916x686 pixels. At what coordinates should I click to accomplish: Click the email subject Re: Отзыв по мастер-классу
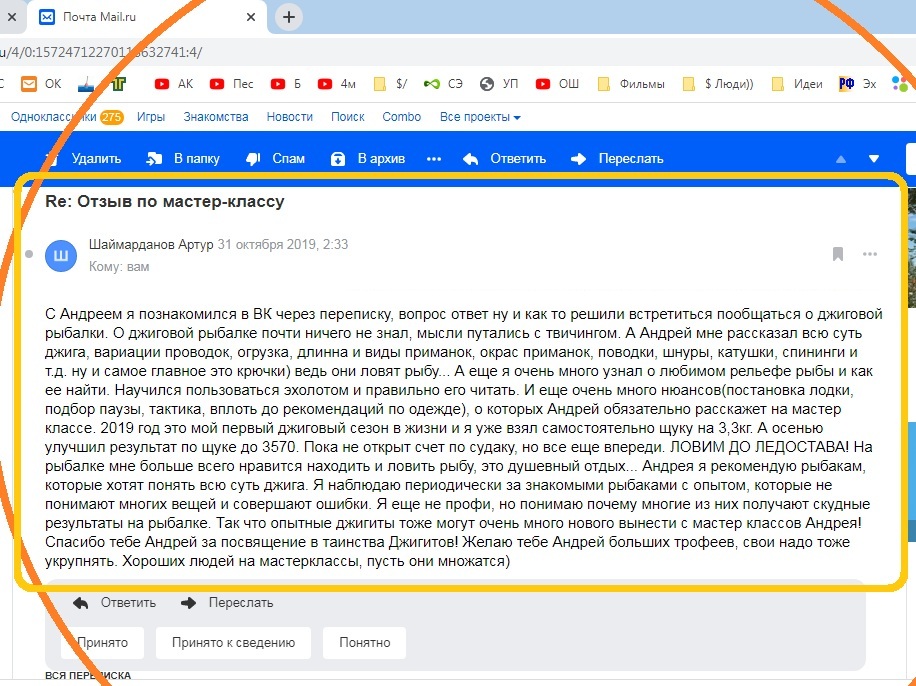click(165, 202)
